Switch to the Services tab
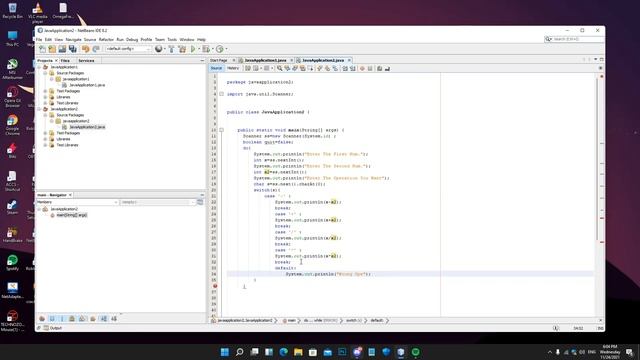This screenshot has height=360, width=640. coord(86,60)
